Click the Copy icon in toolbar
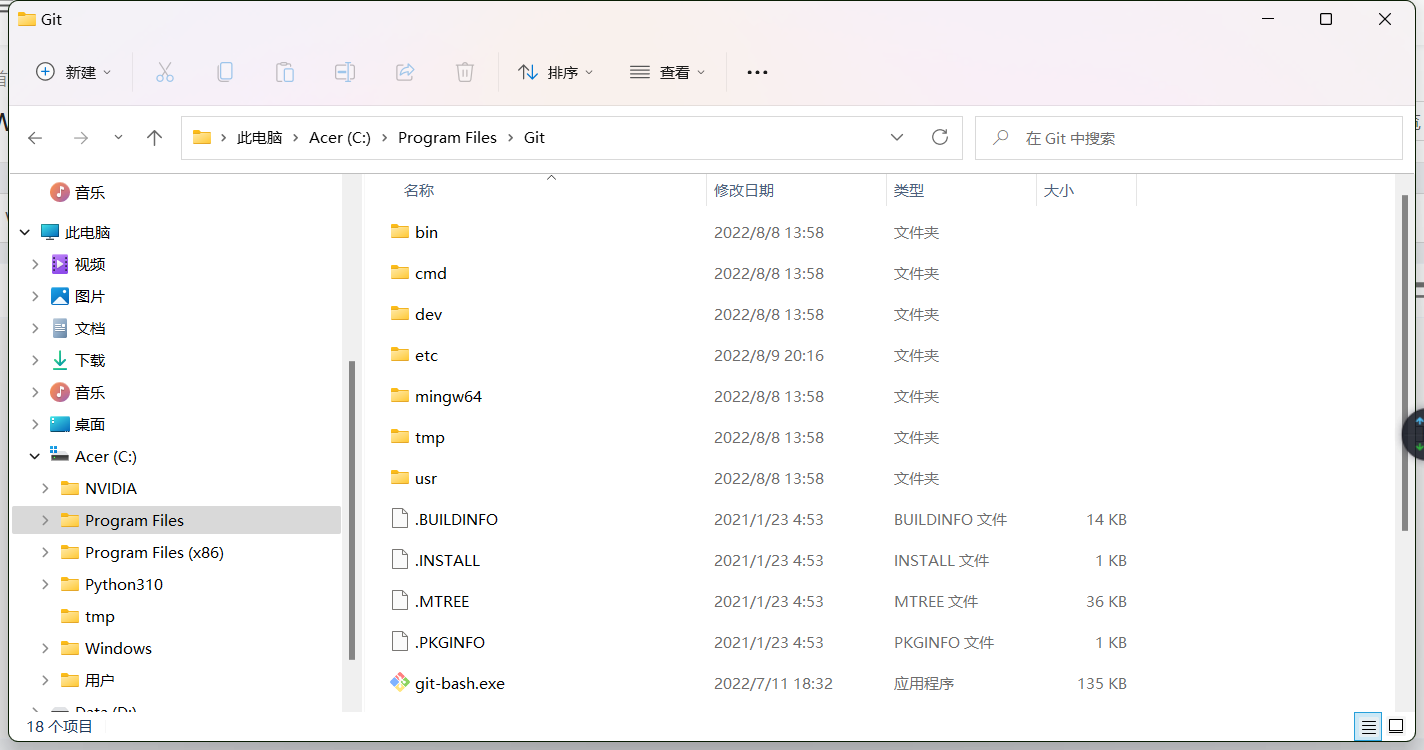The image size is (1424, 750). pyautogui.click(x=225, y=72)
